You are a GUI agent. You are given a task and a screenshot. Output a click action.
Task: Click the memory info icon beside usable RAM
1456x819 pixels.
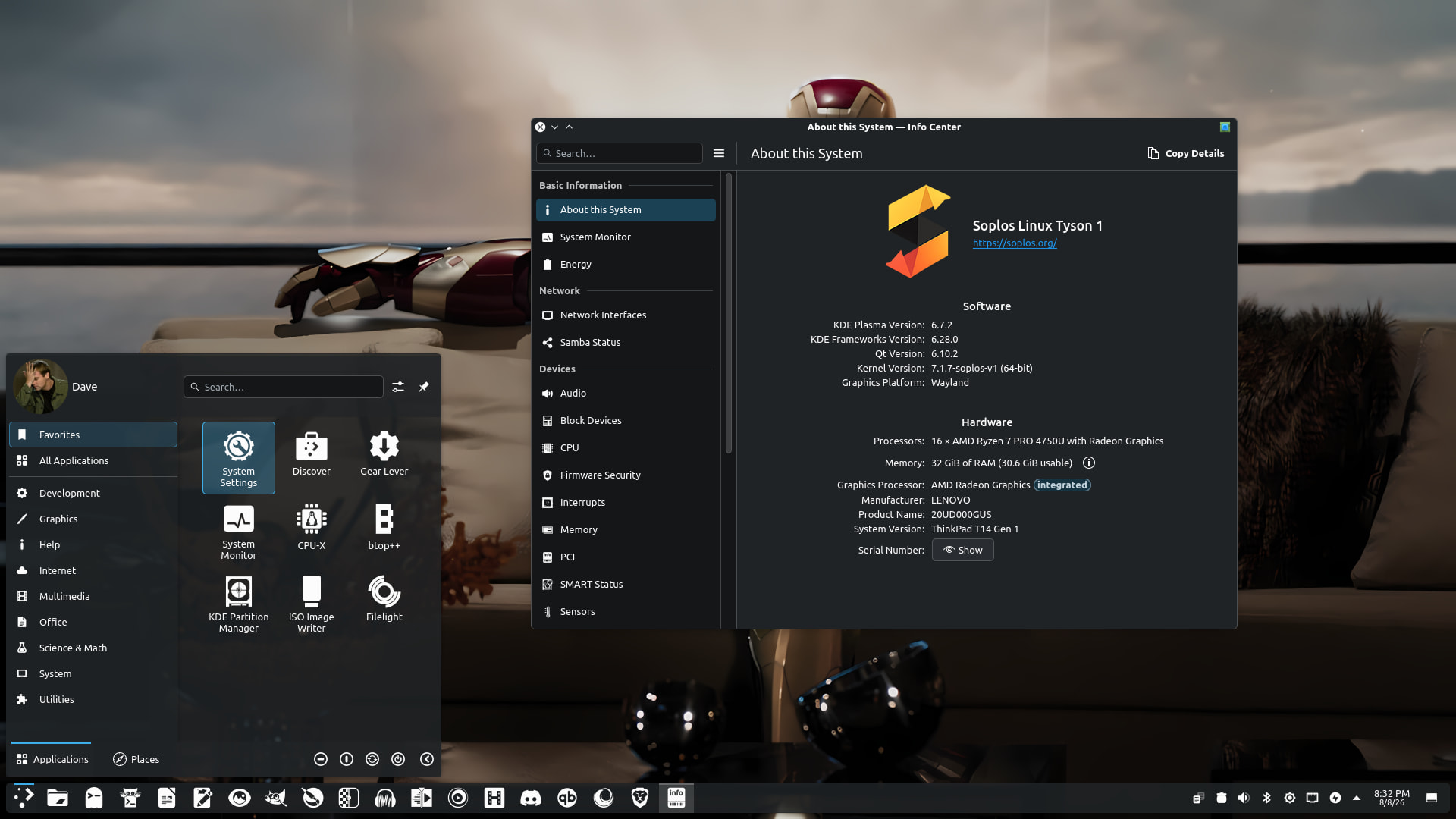1089,463
